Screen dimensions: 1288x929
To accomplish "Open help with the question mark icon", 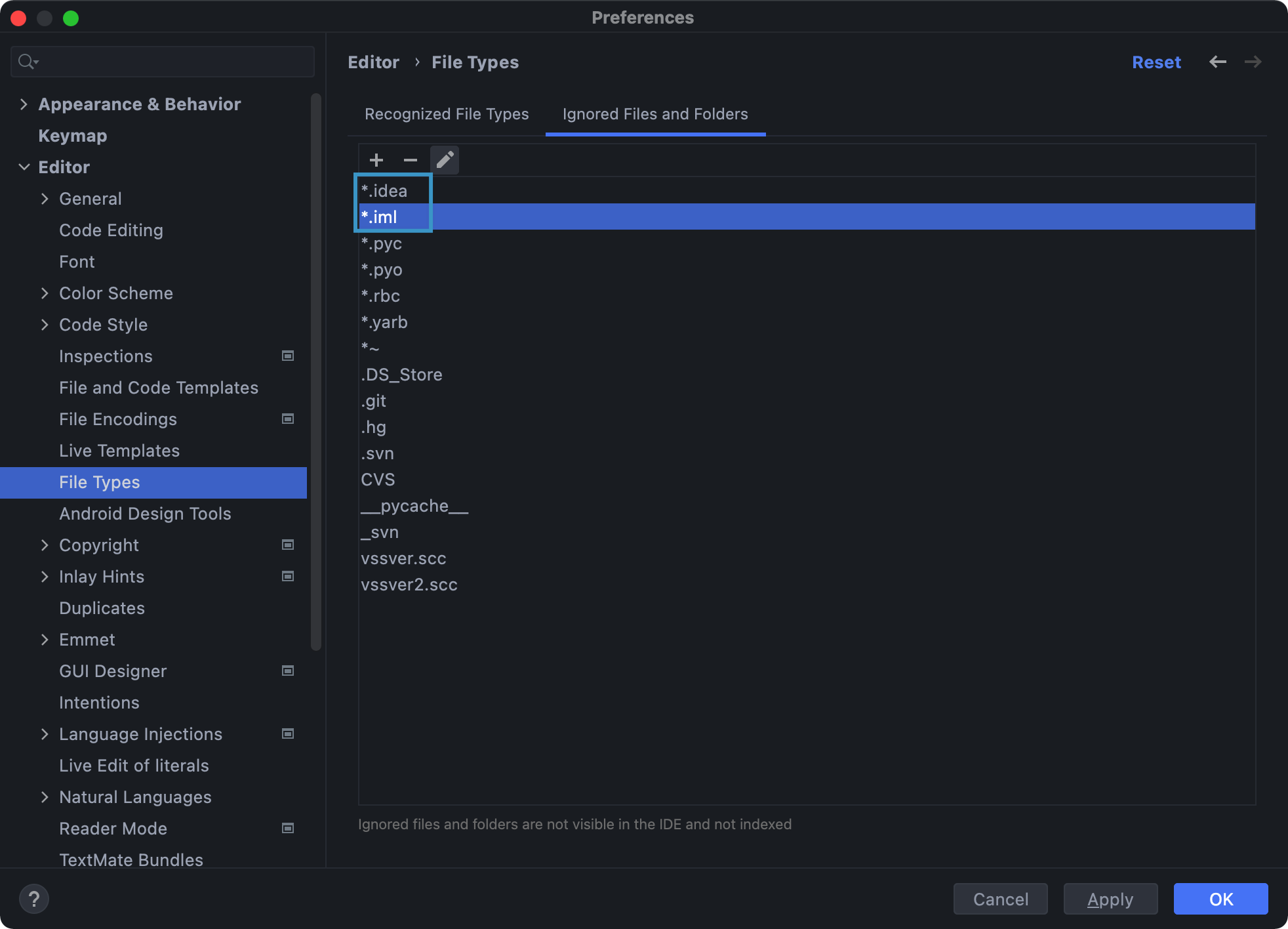I will pyautogui.click(x=34, y=899).
